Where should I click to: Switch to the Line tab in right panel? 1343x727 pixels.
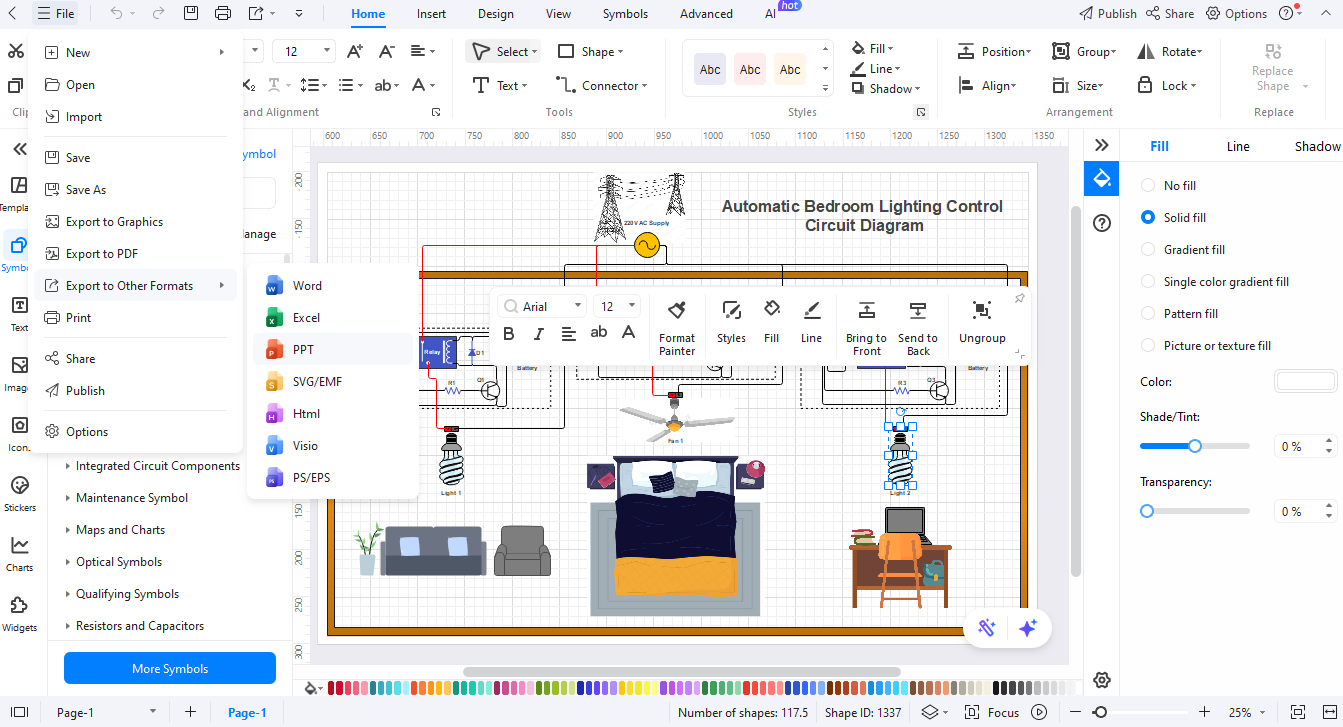1238,146
